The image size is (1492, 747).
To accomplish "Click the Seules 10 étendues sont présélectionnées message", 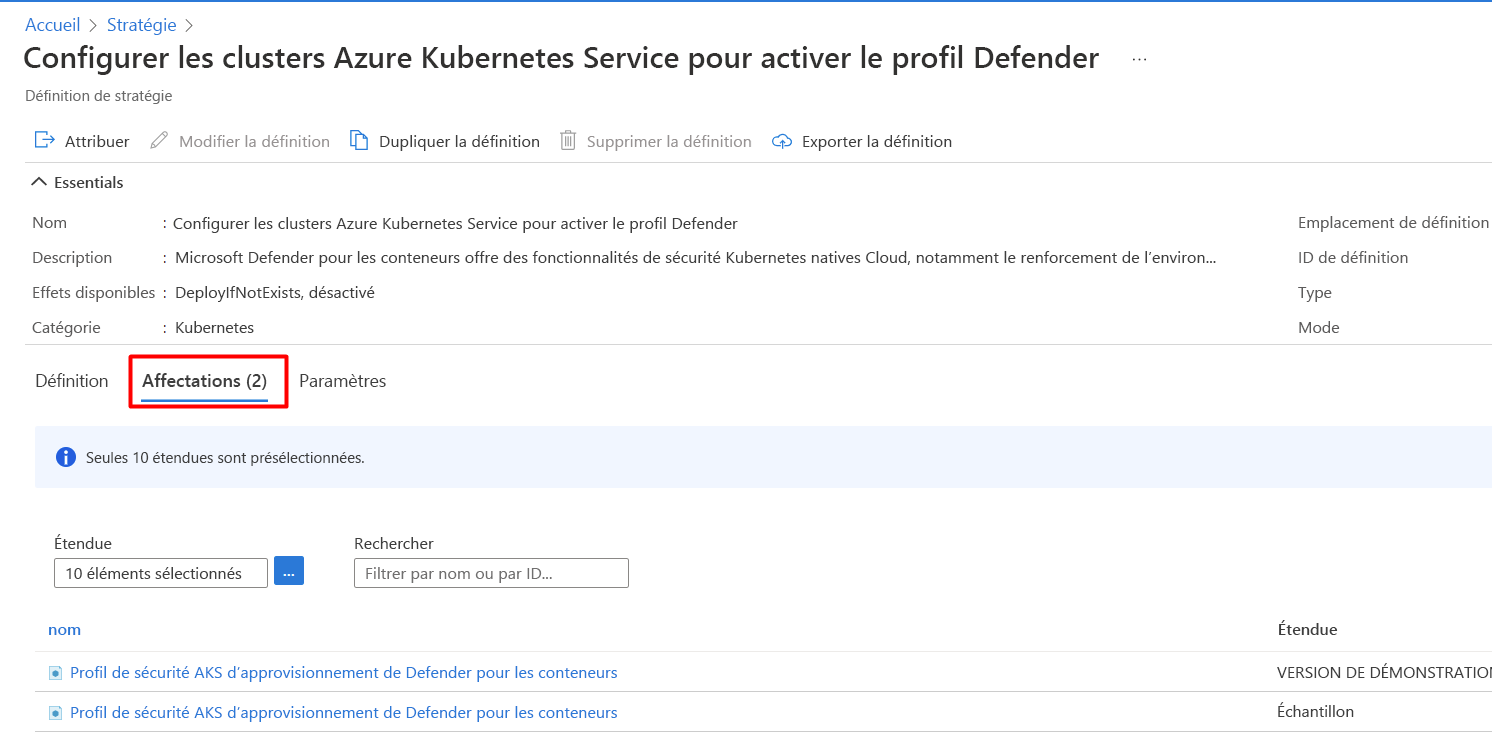I will 225,458.
